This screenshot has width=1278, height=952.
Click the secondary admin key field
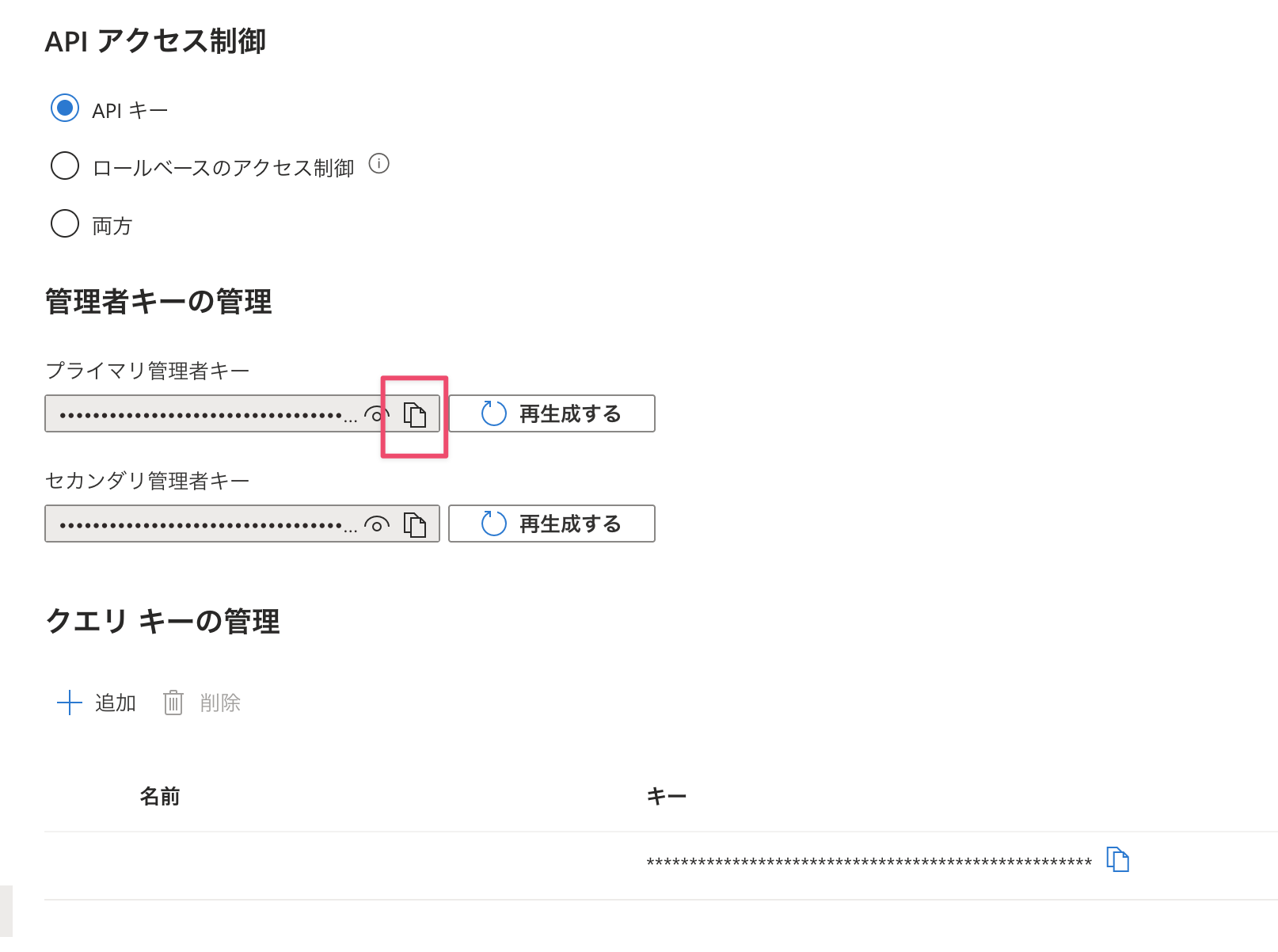click(x=202, y=524)
